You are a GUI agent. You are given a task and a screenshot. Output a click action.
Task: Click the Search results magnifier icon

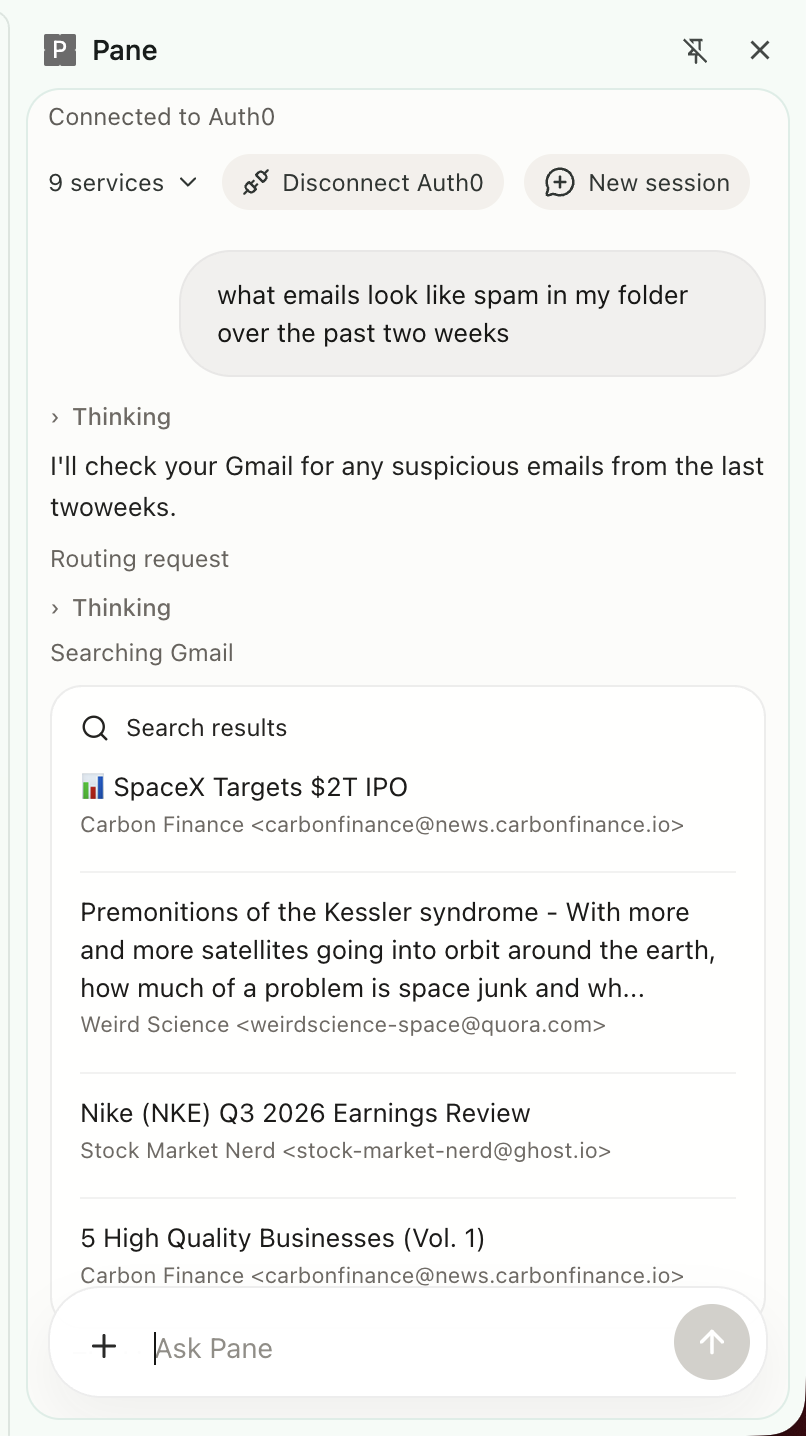pyautogui.click(x=95, y=728)
